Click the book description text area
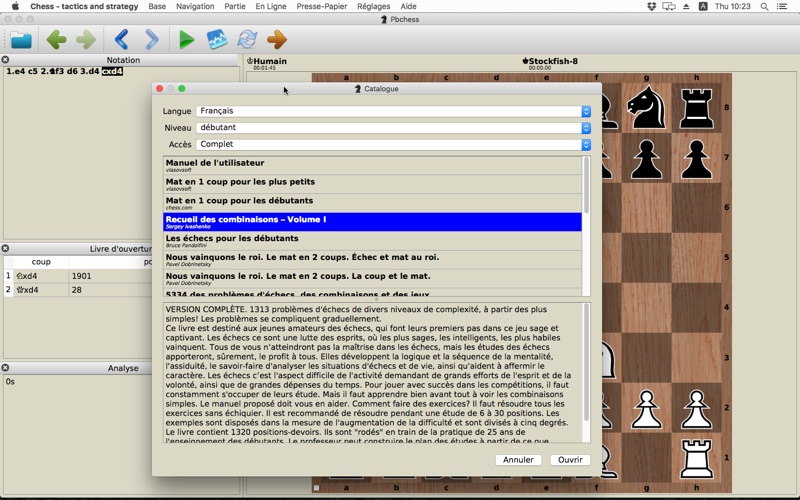 coord(373,373)
